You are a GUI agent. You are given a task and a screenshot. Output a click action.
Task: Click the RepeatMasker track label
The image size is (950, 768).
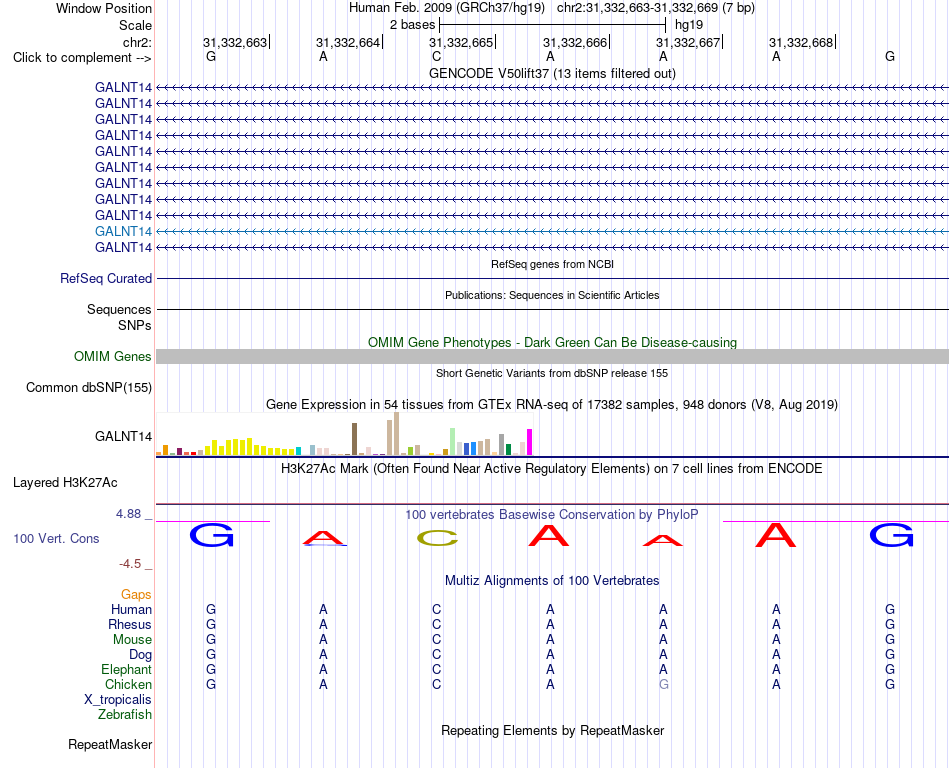pos(110,744)
